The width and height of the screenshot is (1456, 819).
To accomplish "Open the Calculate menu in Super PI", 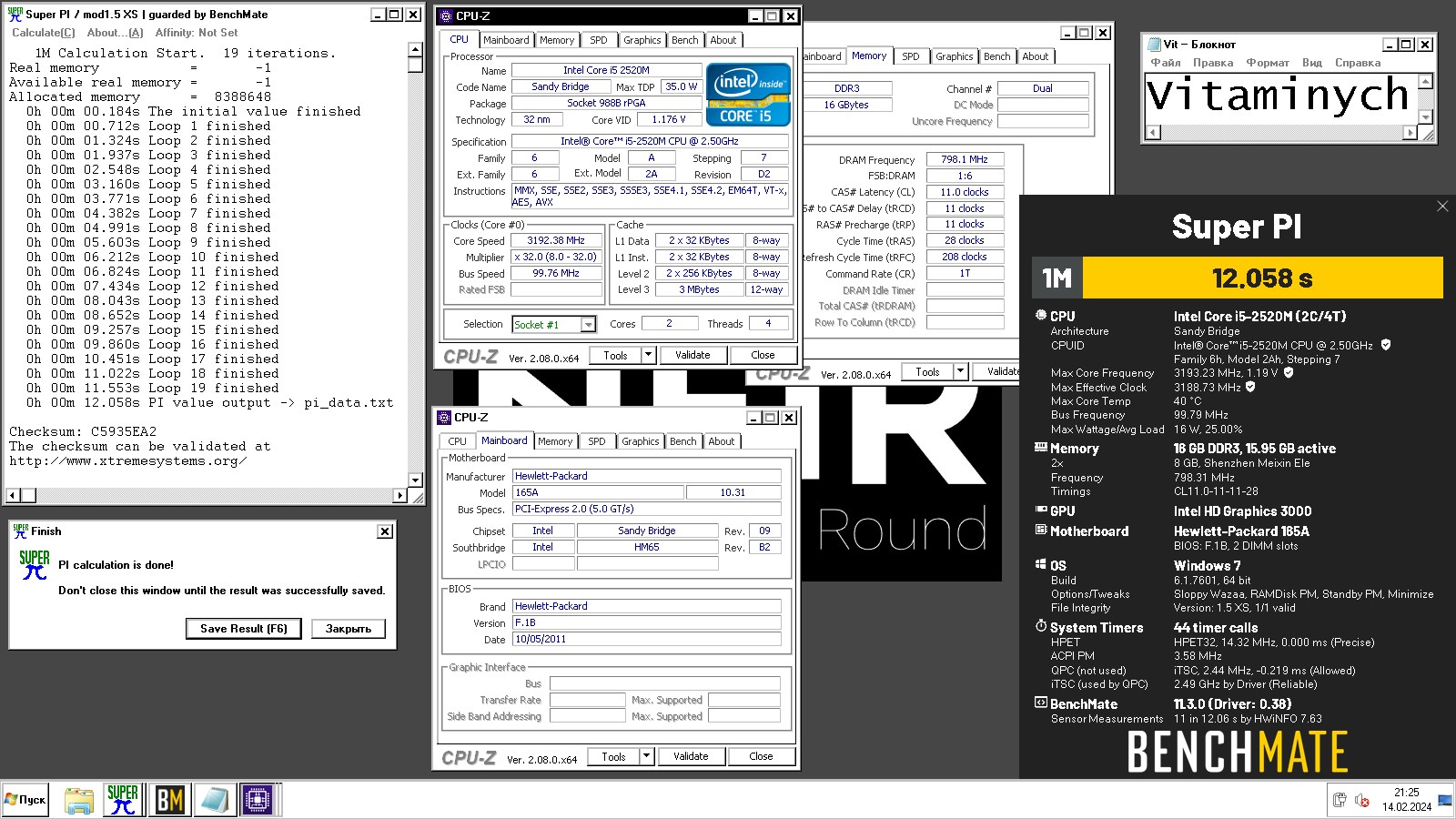I will (x=43, y=33).
